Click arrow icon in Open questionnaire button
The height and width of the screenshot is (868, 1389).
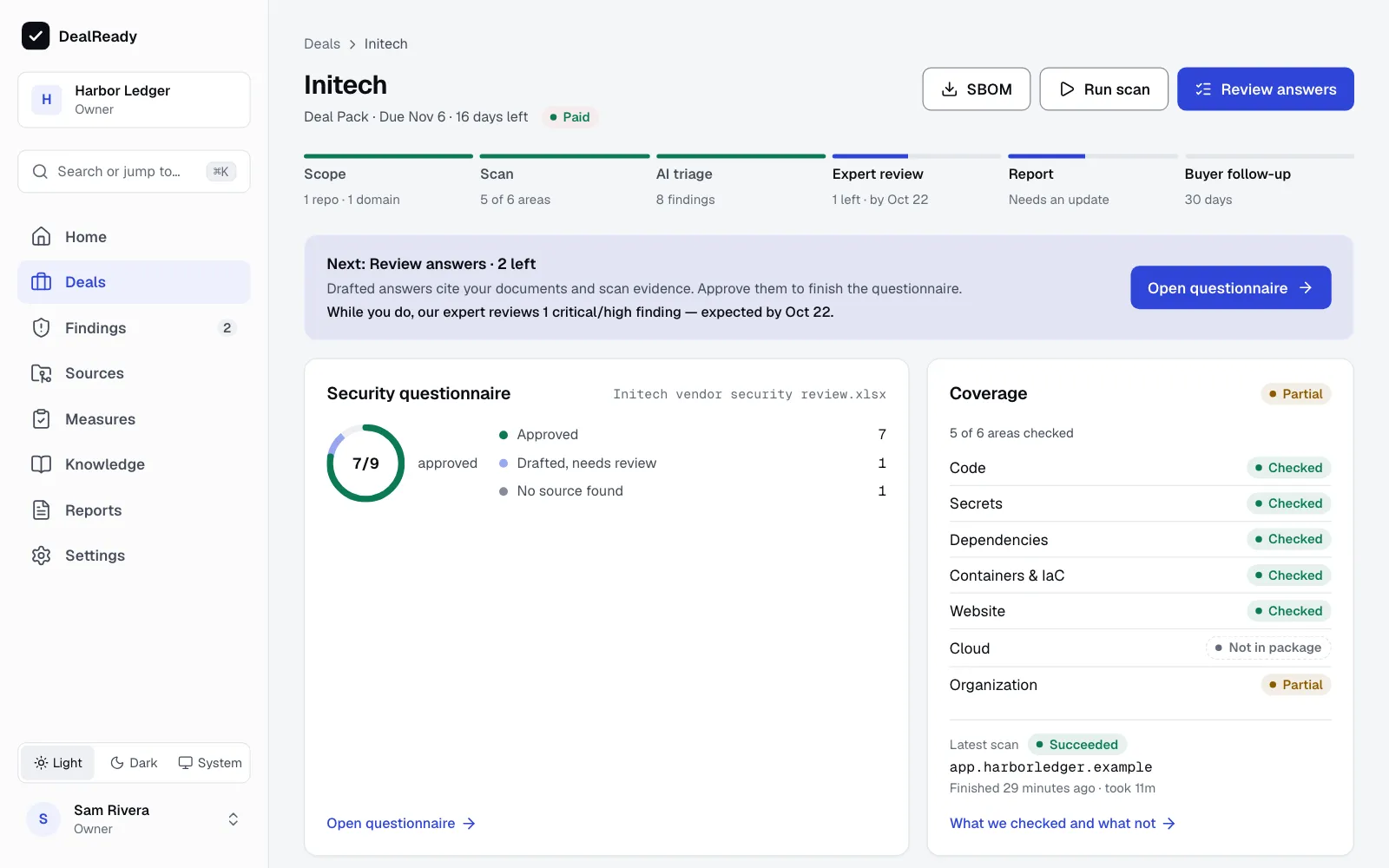[1306, 288]
